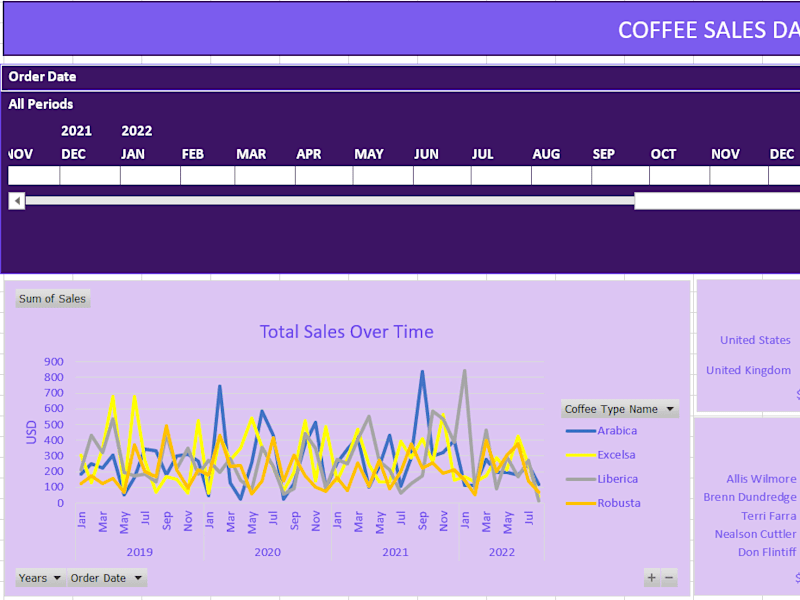This screenshot has width=800, height=600.
Task: Select the FEB timeline period
Action: 207,176
